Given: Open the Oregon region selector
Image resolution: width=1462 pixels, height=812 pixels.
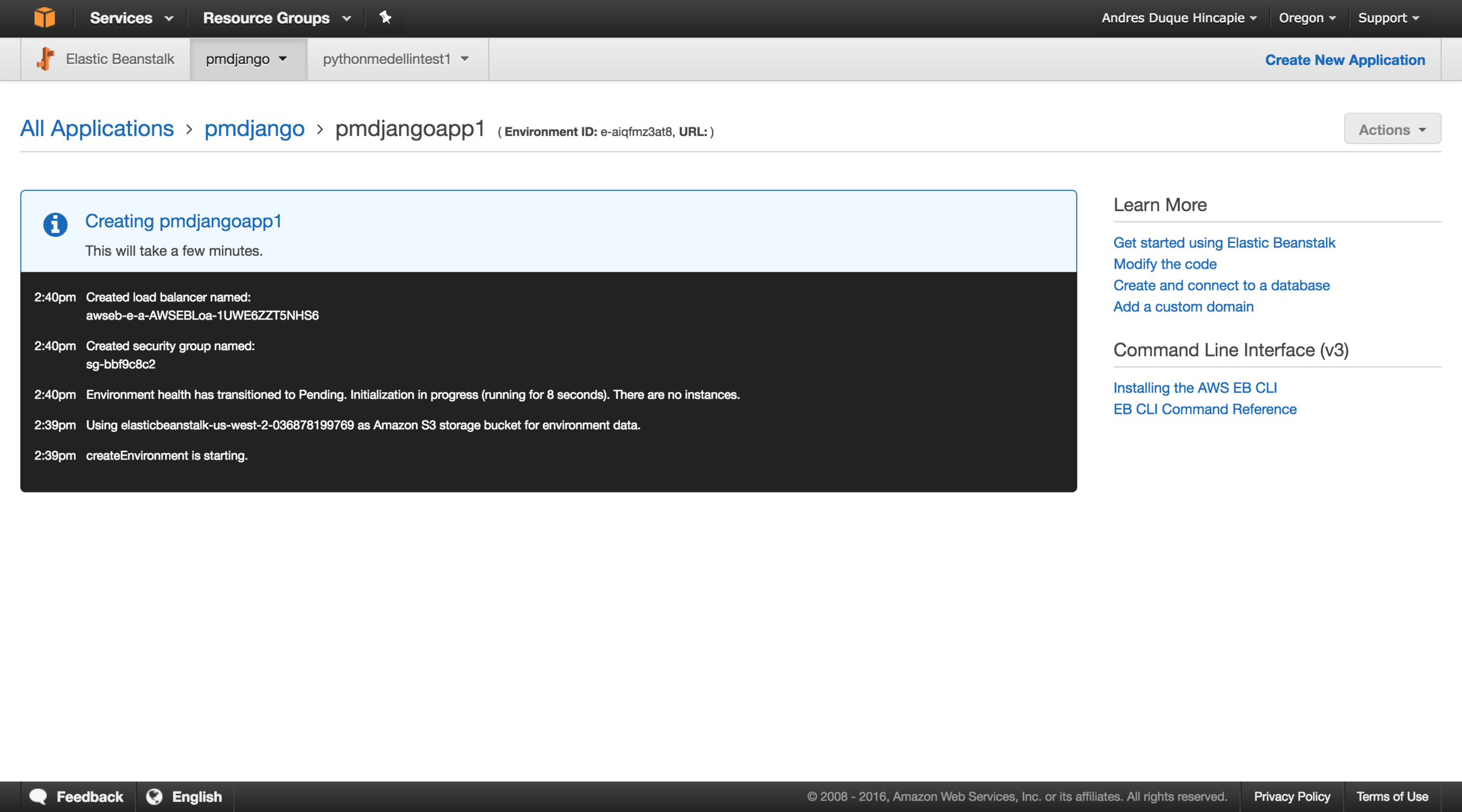Looking at the screenshot, I should [x=1306, y=18].
